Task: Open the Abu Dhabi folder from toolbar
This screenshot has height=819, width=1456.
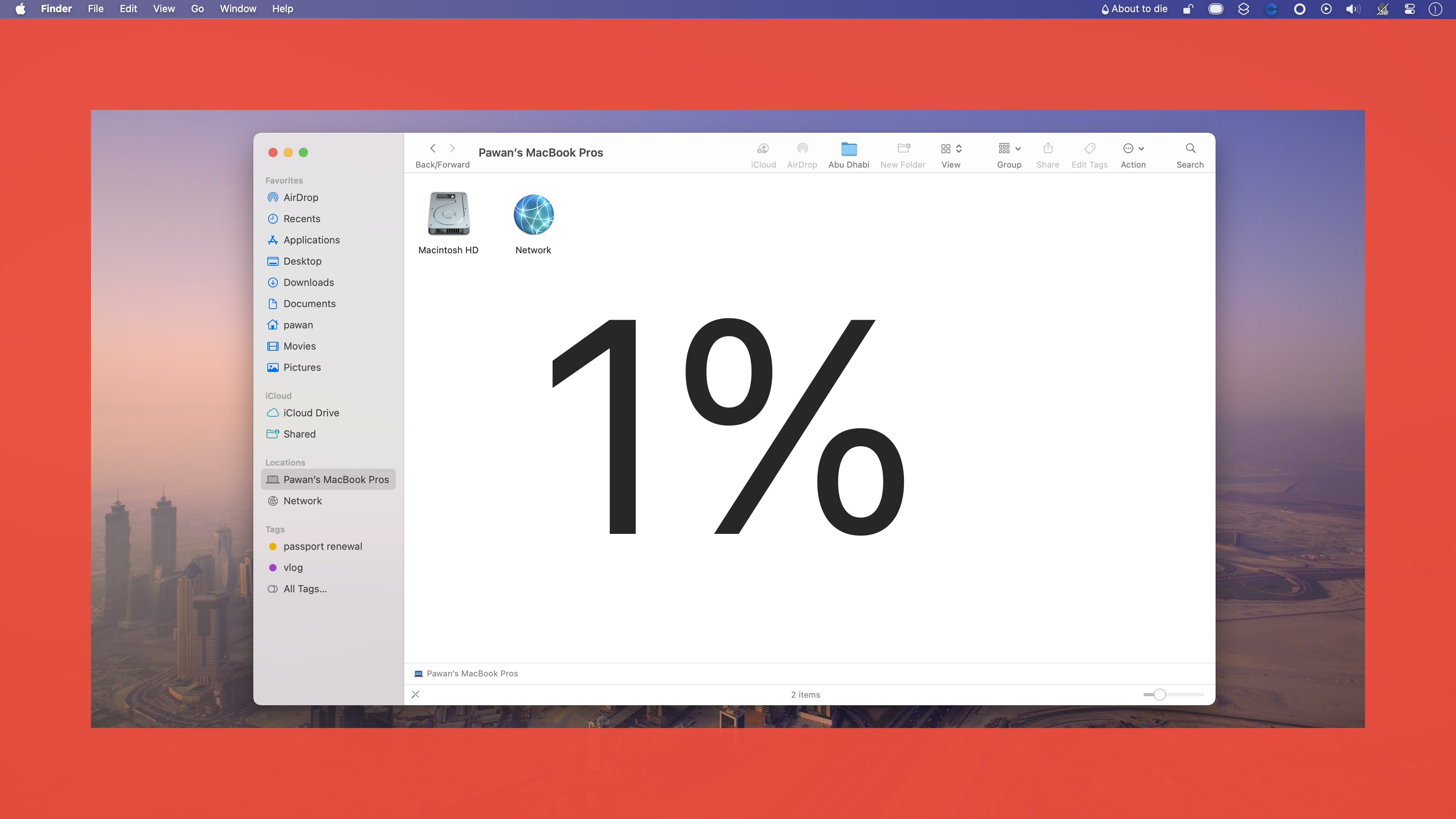Action: click(849, 155)
